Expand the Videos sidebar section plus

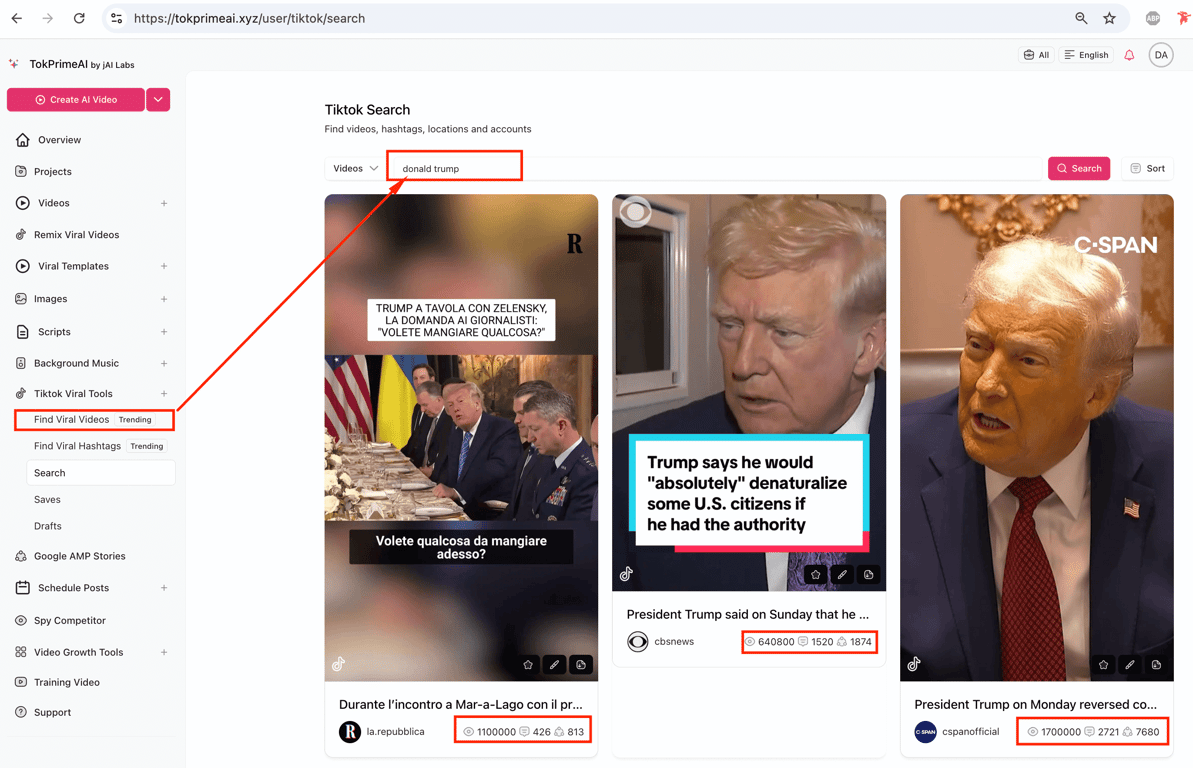[164, 203]
